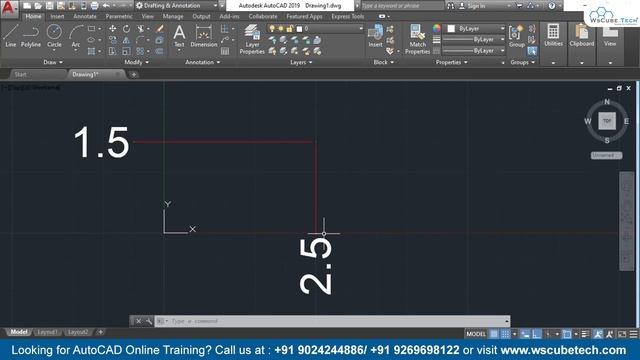Screen dimensions: 640x360
Task: Expand the Properties panel dropdown
Action: (451, 62)
